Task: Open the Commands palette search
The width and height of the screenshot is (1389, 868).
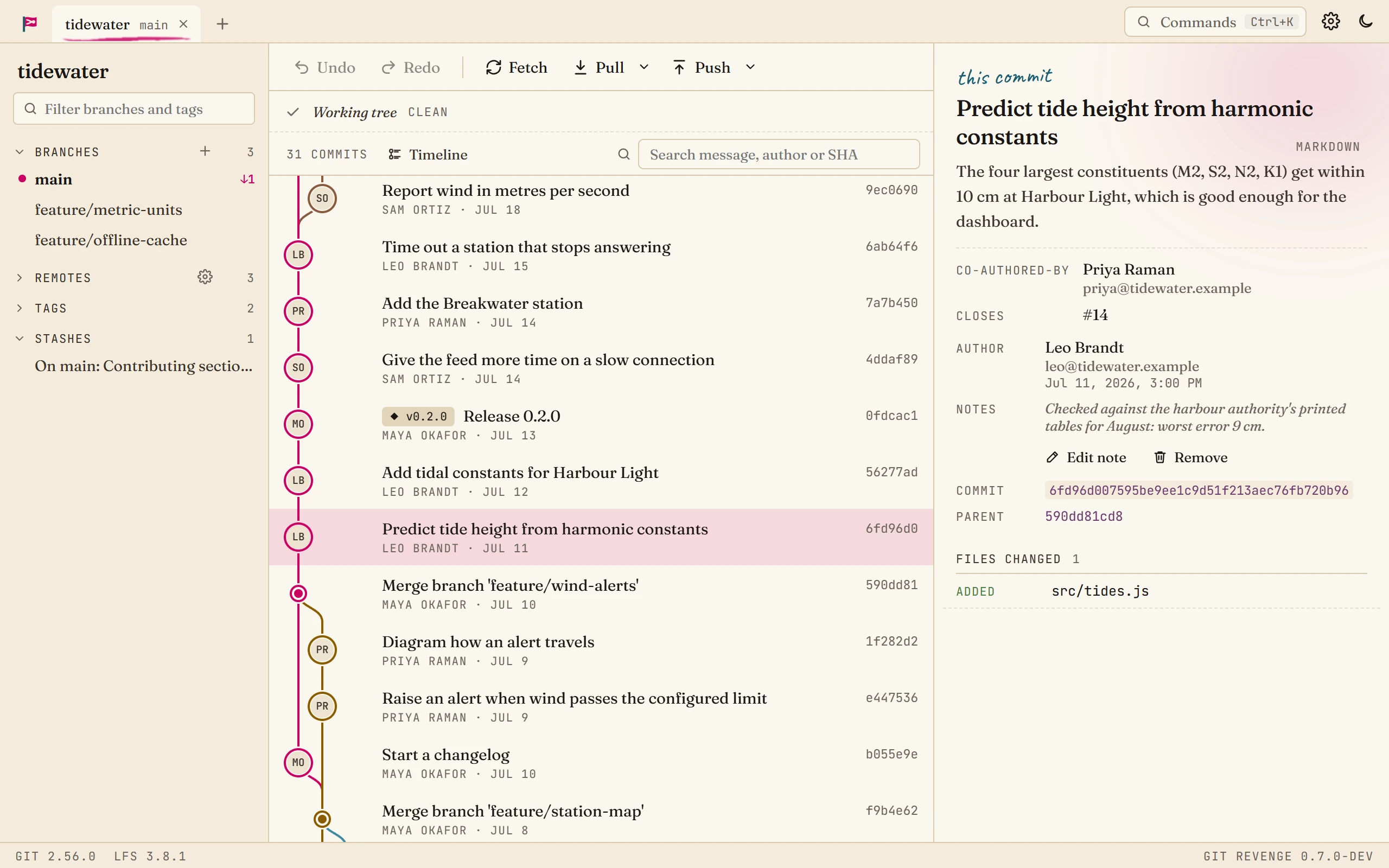Action: 1214,22
